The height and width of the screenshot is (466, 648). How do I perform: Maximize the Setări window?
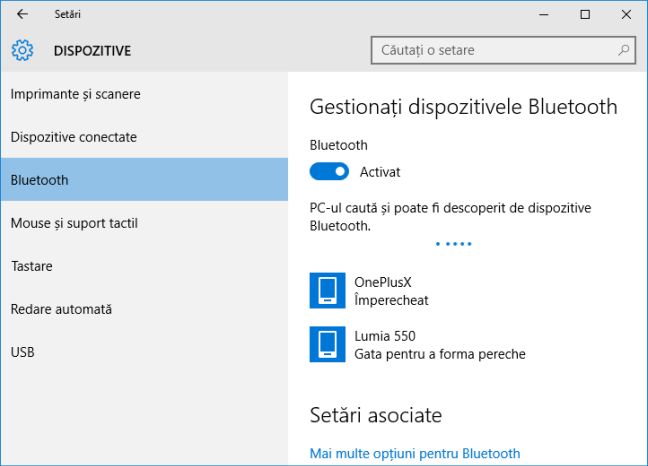[x=585, y=14]
